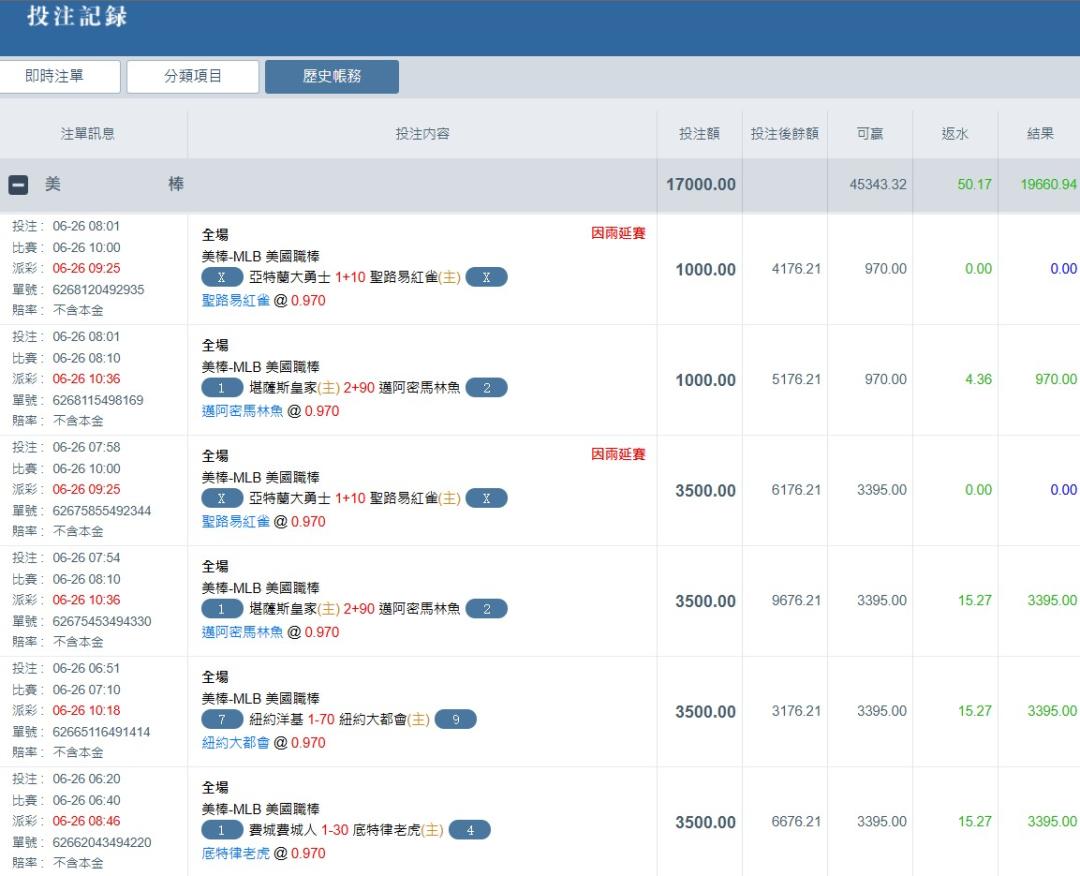1080x876 pixels.
Task: Click the X badge before 亞特蘭大勇士 in first row
Action: tap(222, 277)
